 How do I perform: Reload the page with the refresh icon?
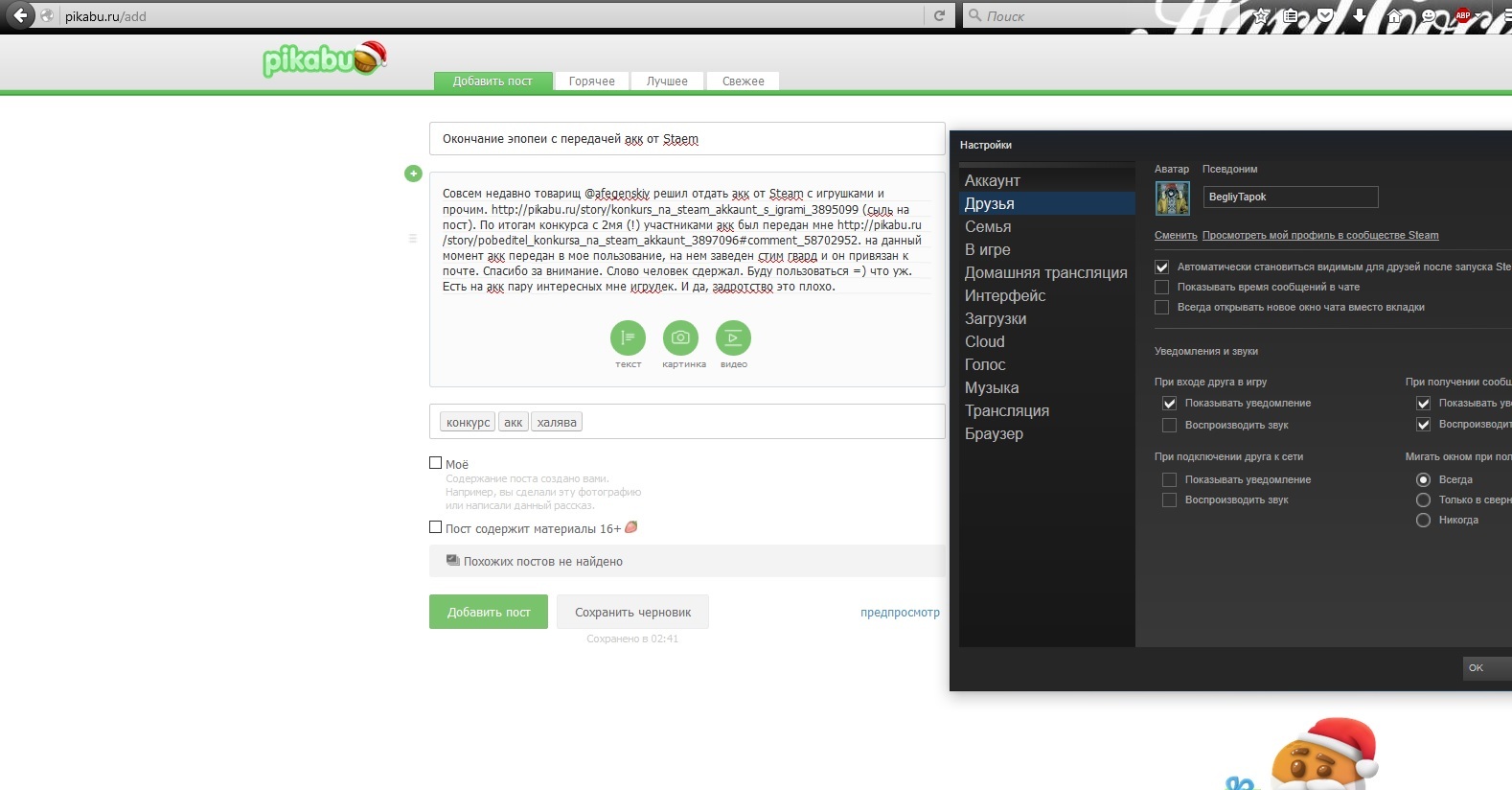[939, 15]
